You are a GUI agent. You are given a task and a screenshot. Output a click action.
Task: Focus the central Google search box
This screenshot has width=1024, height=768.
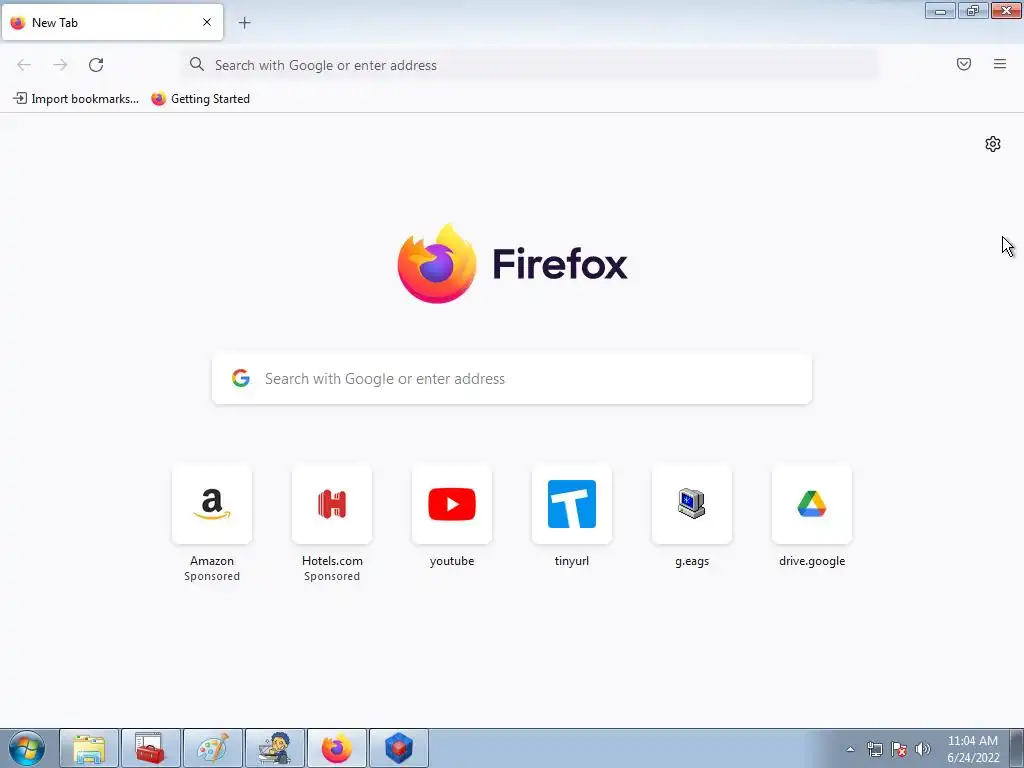[x=512, y=379]
